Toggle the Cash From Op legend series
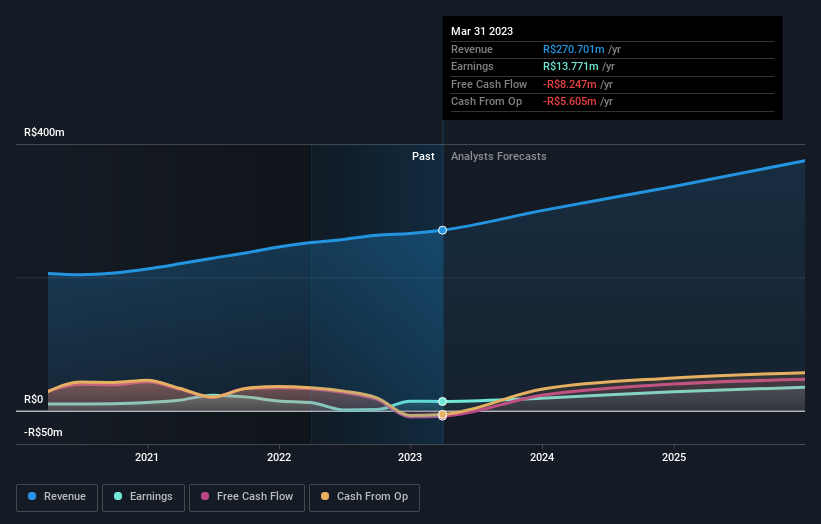Viewport: 821px width, 524px height. pyautogui.click(x=364, y=497)
